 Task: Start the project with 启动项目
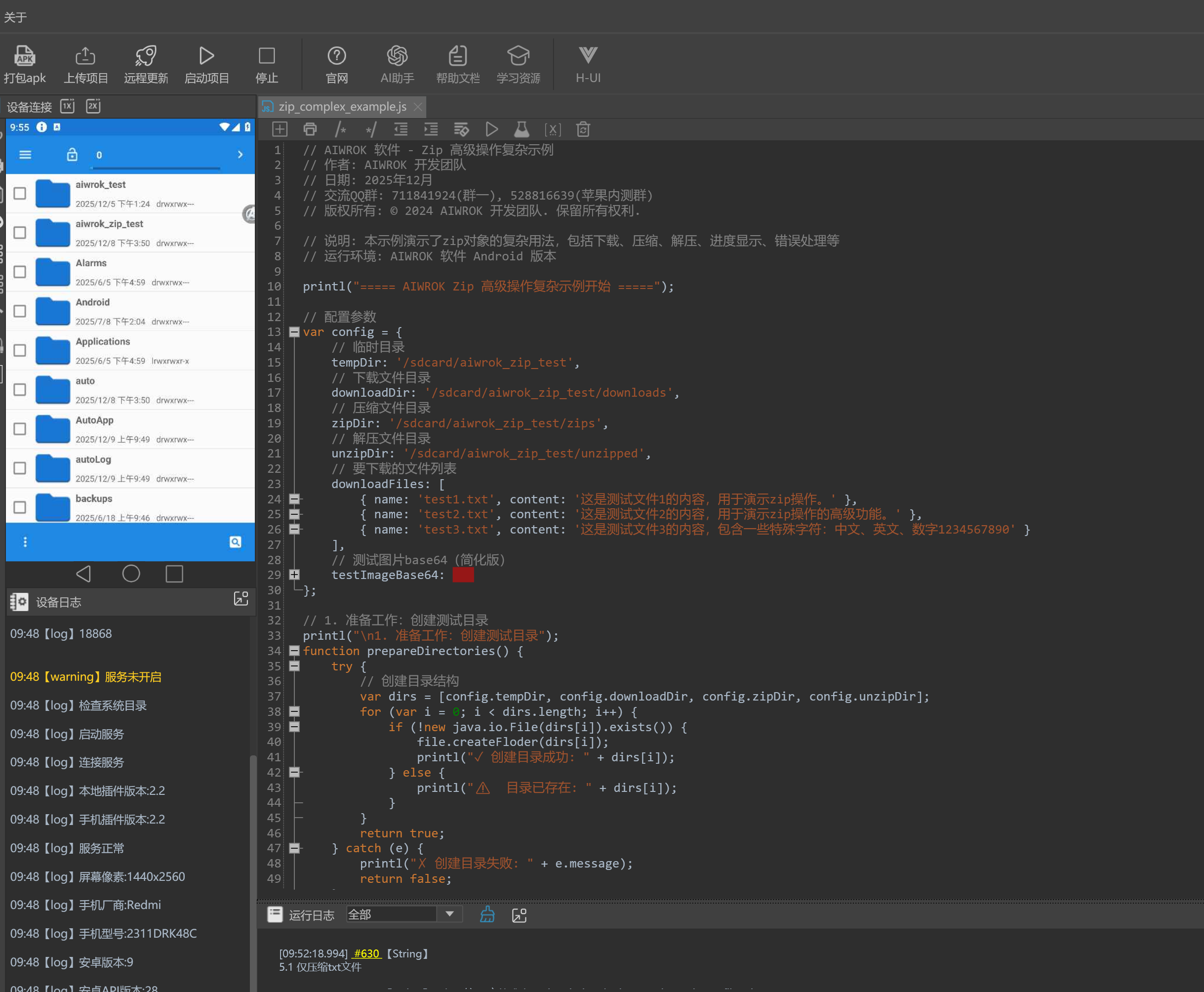(206, 56)
